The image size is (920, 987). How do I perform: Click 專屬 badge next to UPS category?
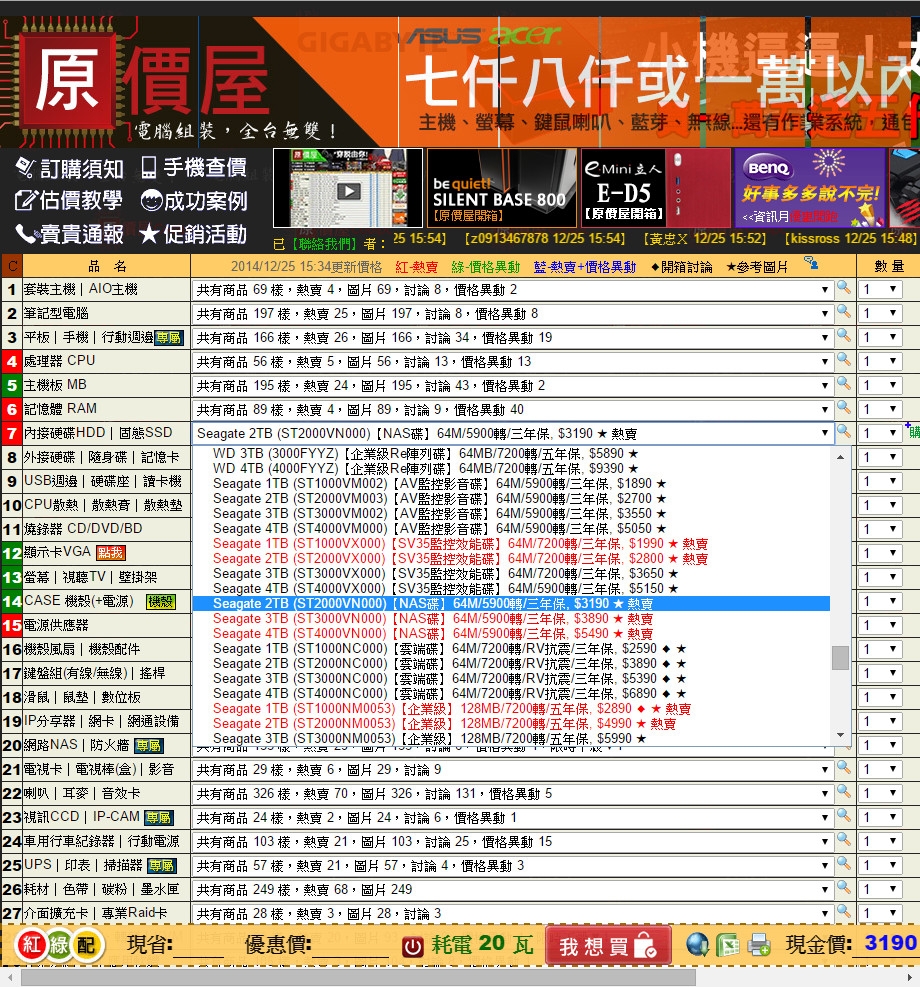coord(162,866)
